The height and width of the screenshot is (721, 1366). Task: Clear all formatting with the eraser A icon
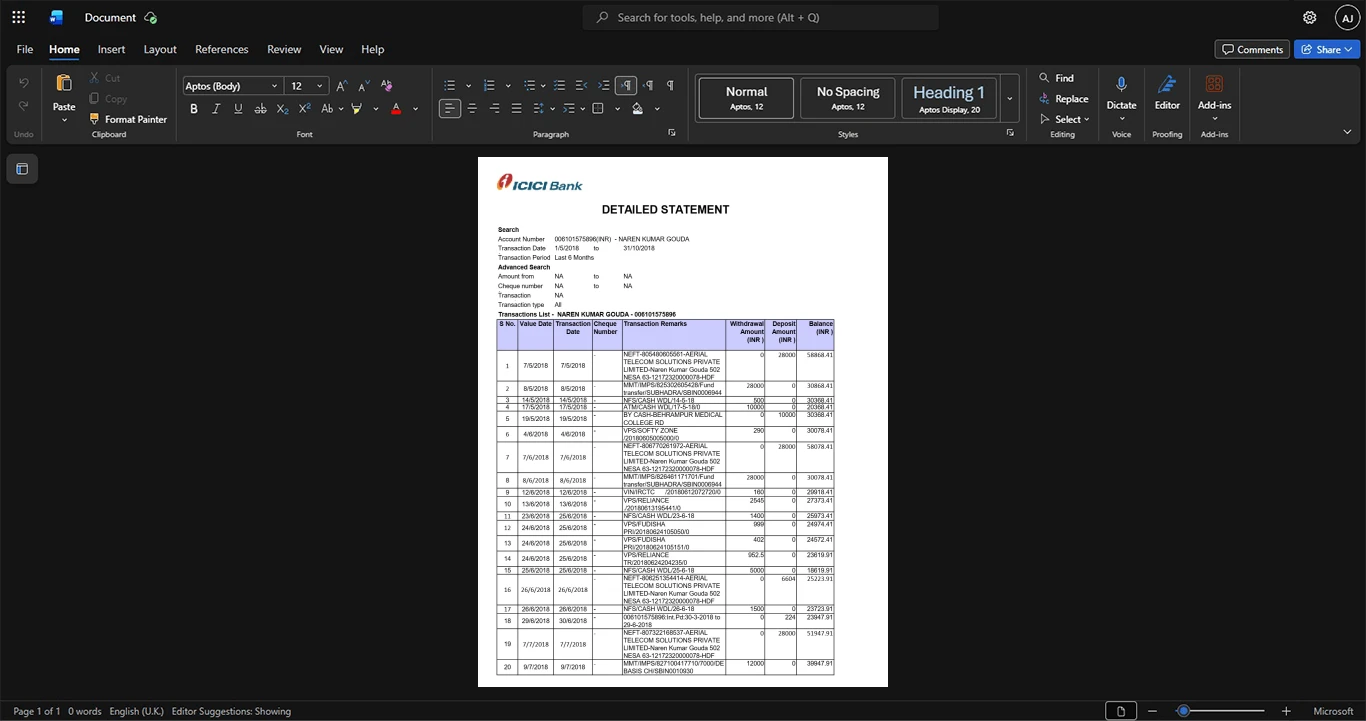pyautogui.click(x=387, y=86)
